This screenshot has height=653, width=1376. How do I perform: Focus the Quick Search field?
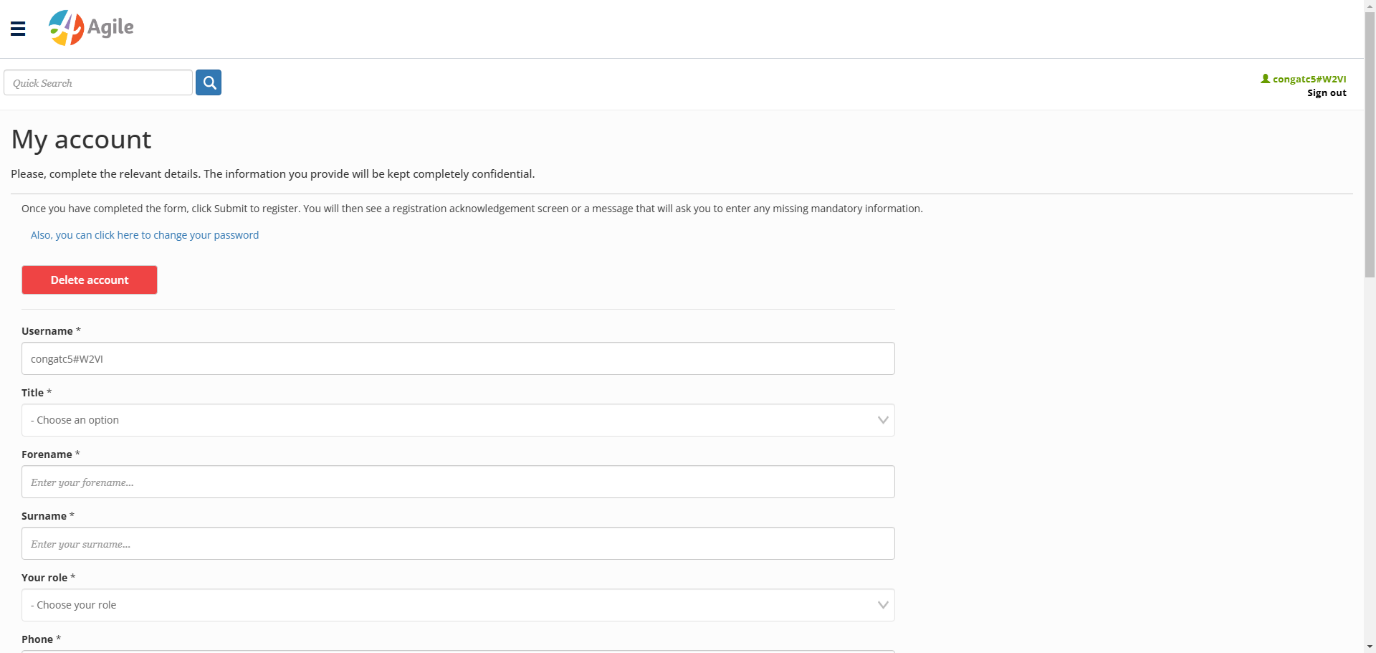pos(98,83)
